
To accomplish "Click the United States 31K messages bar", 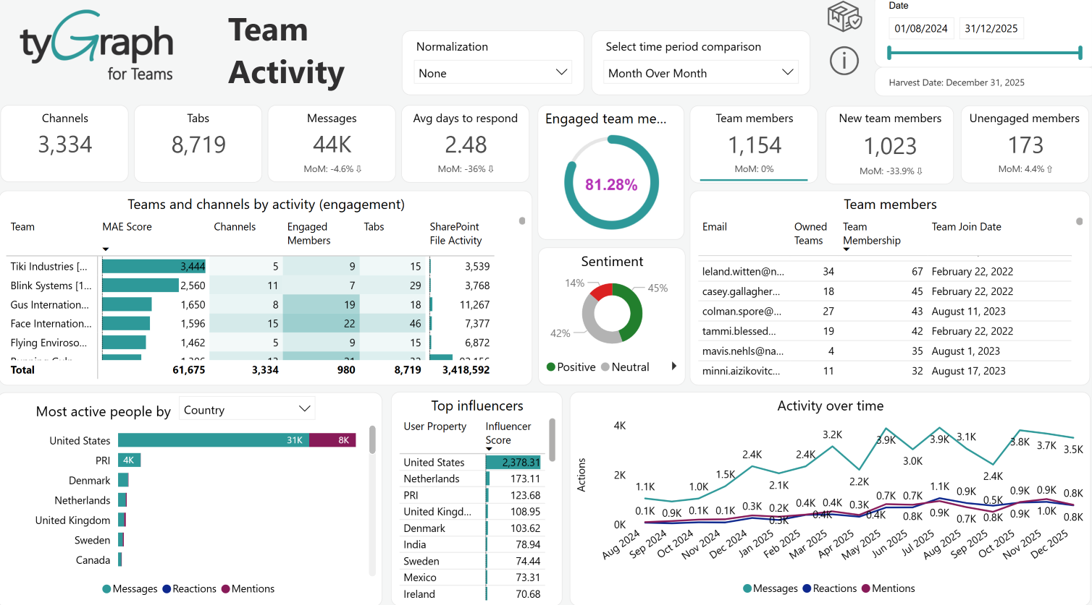I will [x=213, y=440].
